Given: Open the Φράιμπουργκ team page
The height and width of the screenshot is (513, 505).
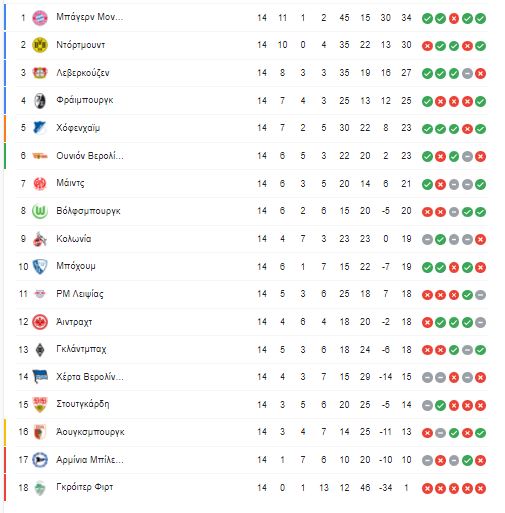Looking at the screenshot, I should 85,100.
